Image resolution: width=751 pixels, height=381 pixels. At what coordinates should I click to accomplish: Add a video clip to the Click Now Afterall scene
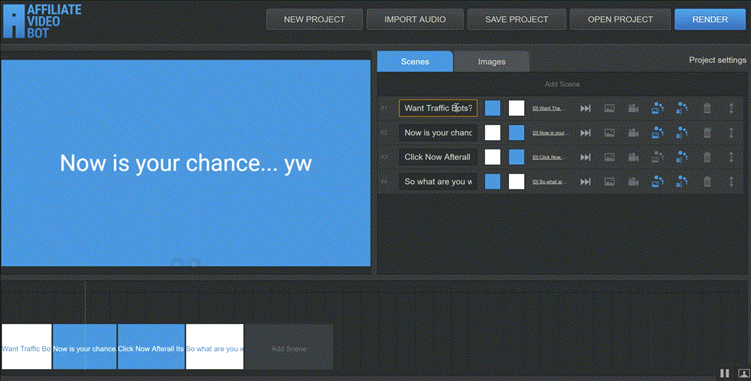(x=633, y=157)
